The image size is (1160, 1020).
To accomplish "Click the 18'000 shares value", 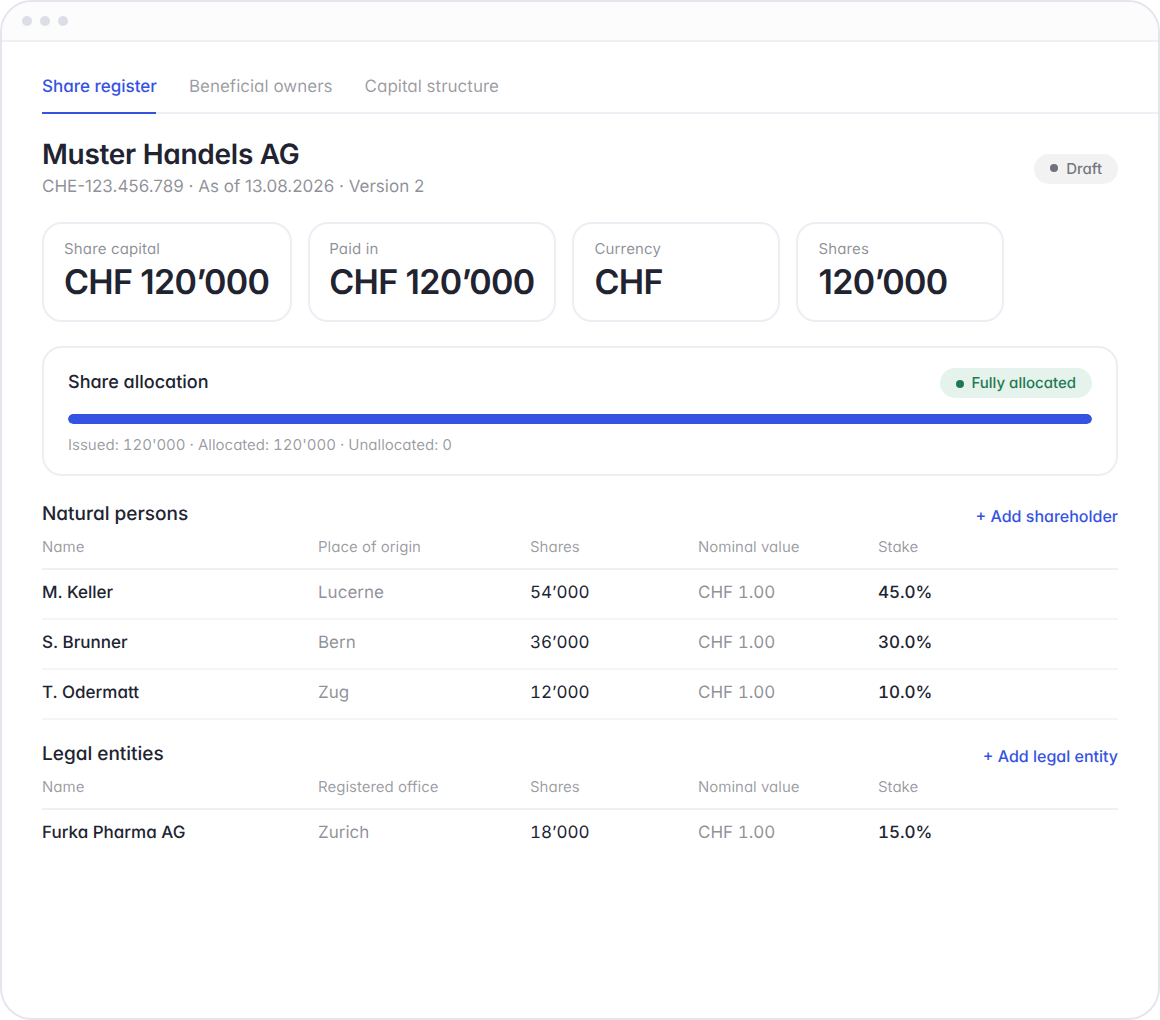I will [560, 832].
